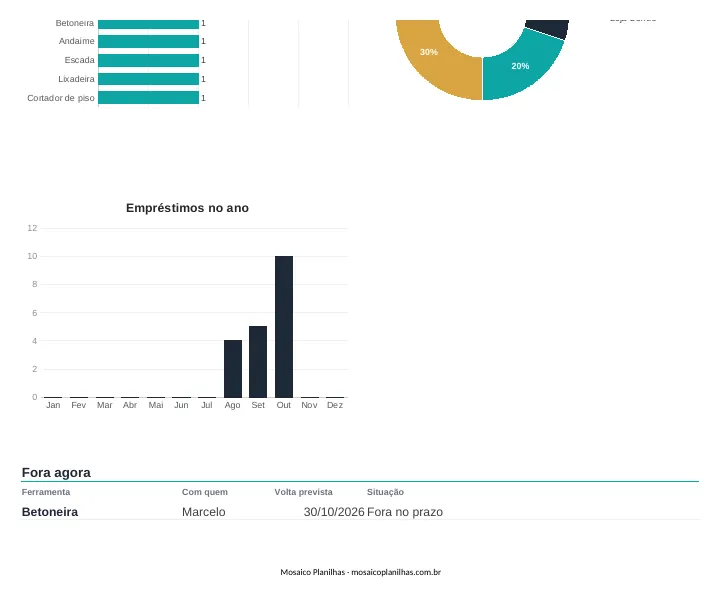
Task: Click the 'Escada' chart label
Action: [x=79, y=60]
